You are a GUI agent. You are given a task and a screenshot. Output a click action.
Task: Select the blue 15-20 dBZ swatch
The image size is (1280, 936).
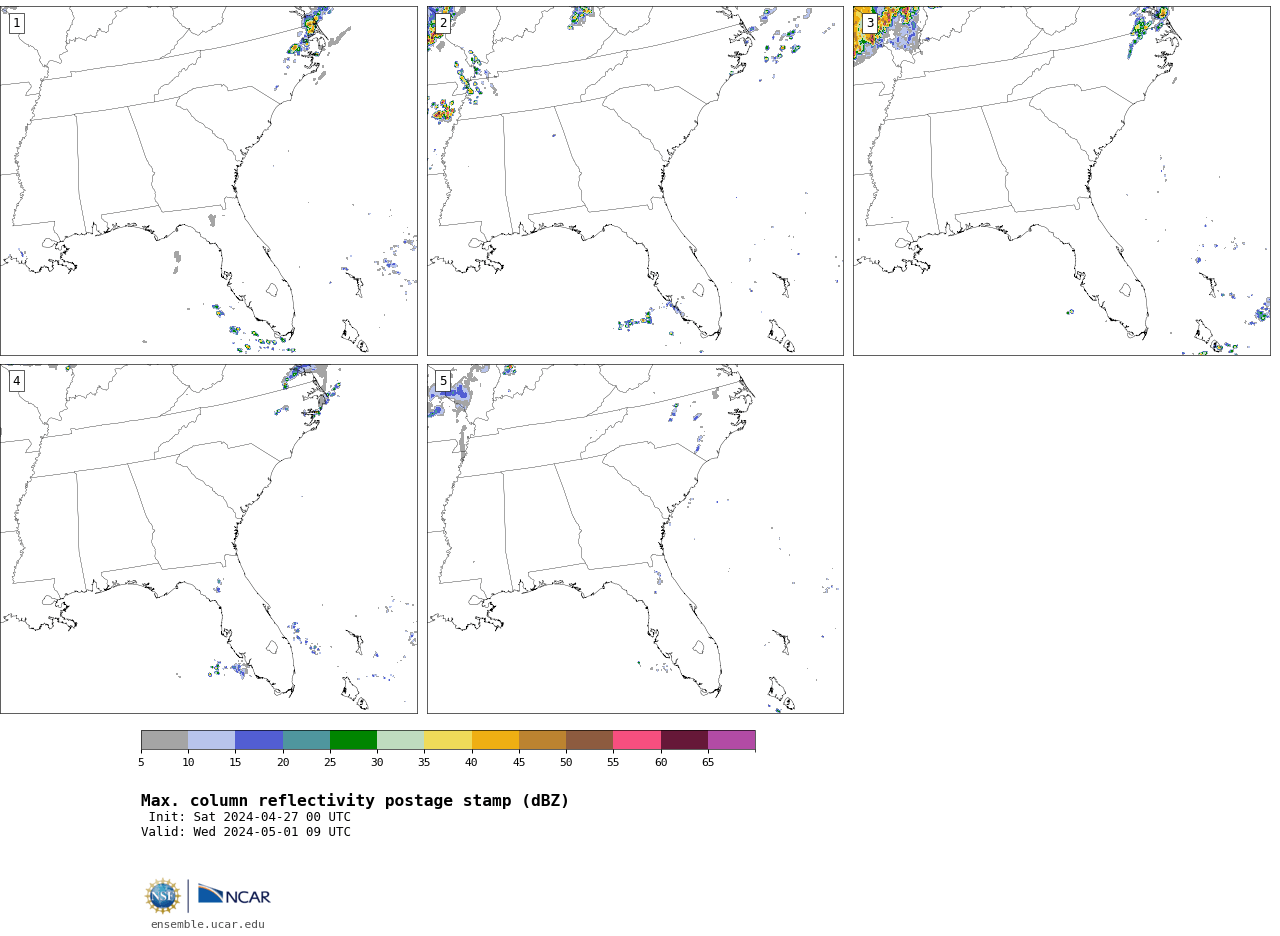pyautogui.click(x=259, y=740)
